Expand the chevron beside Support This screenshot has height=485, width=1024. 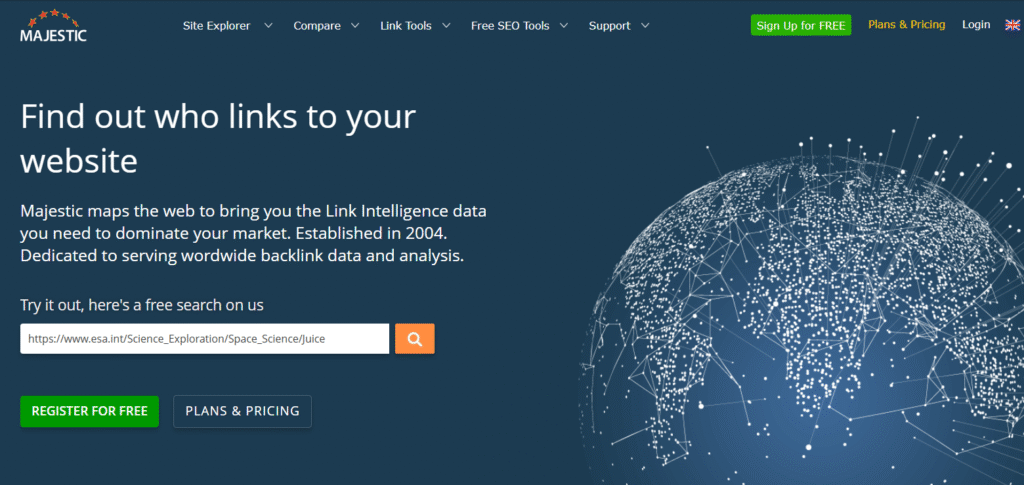[645, 26]
